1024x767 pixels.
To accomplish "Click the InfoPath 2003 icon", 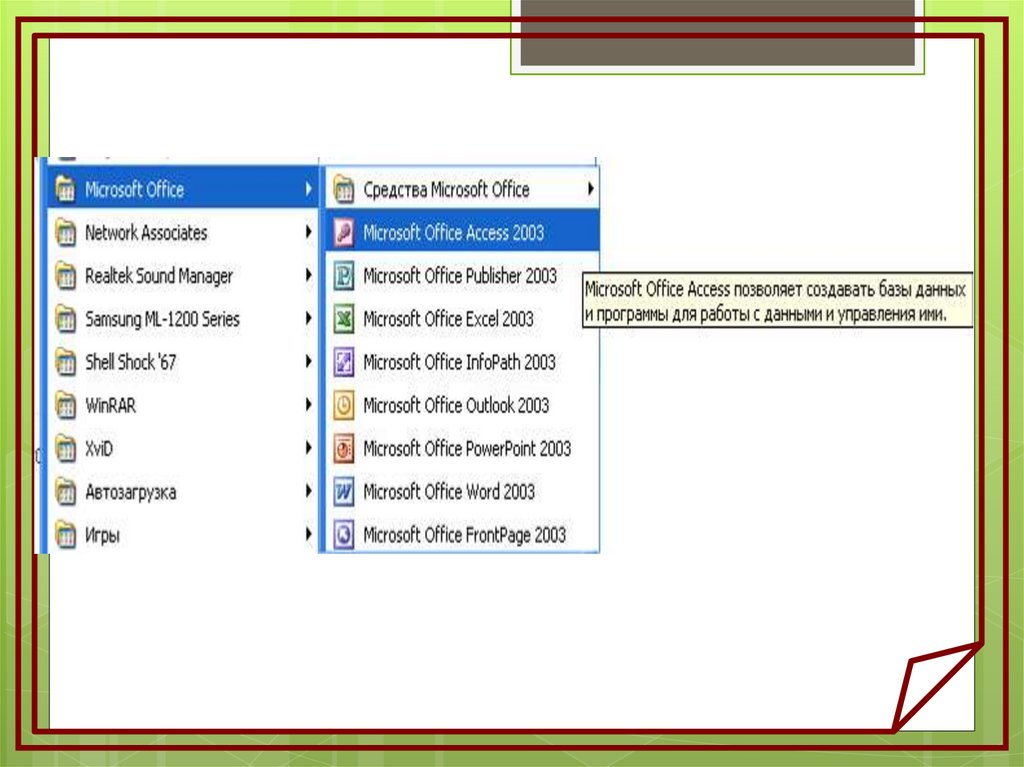I will 344,362.
